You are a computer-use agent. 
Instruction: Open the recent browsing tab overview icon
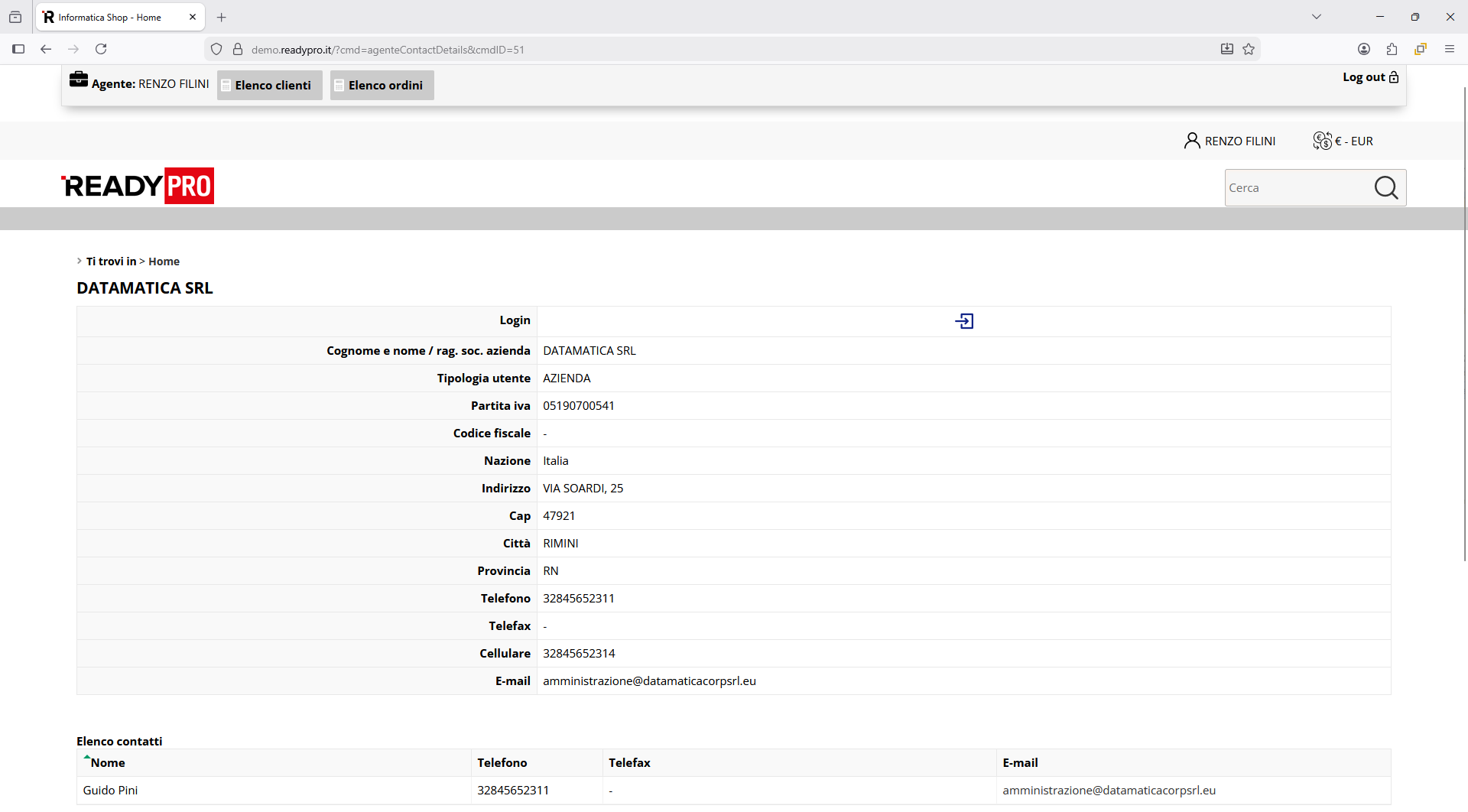coord(15,17)
